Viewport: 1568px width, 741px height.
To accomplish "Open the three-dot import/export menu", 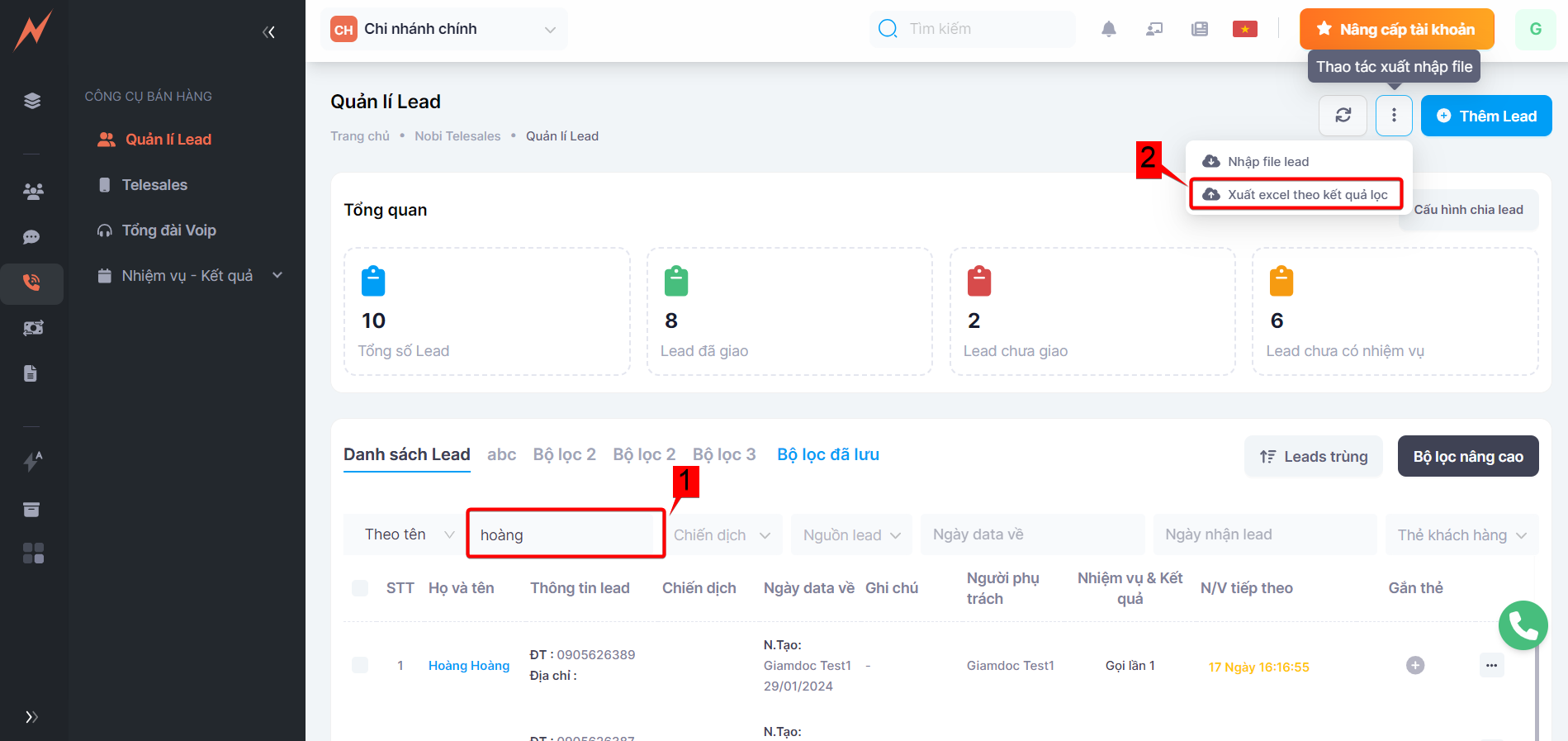I will tap(1393, 116).
